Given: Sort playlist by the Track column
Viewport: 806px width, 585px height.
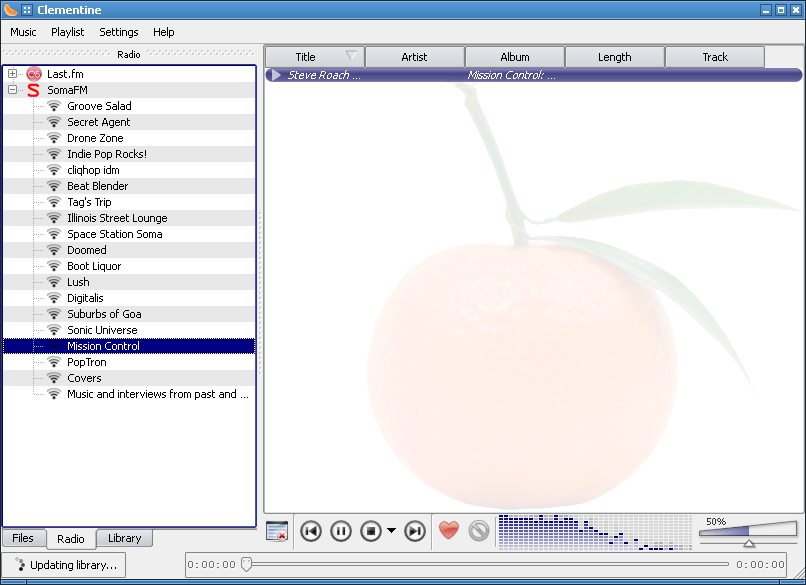Looking at the screenshot, I should coord(715,57).
